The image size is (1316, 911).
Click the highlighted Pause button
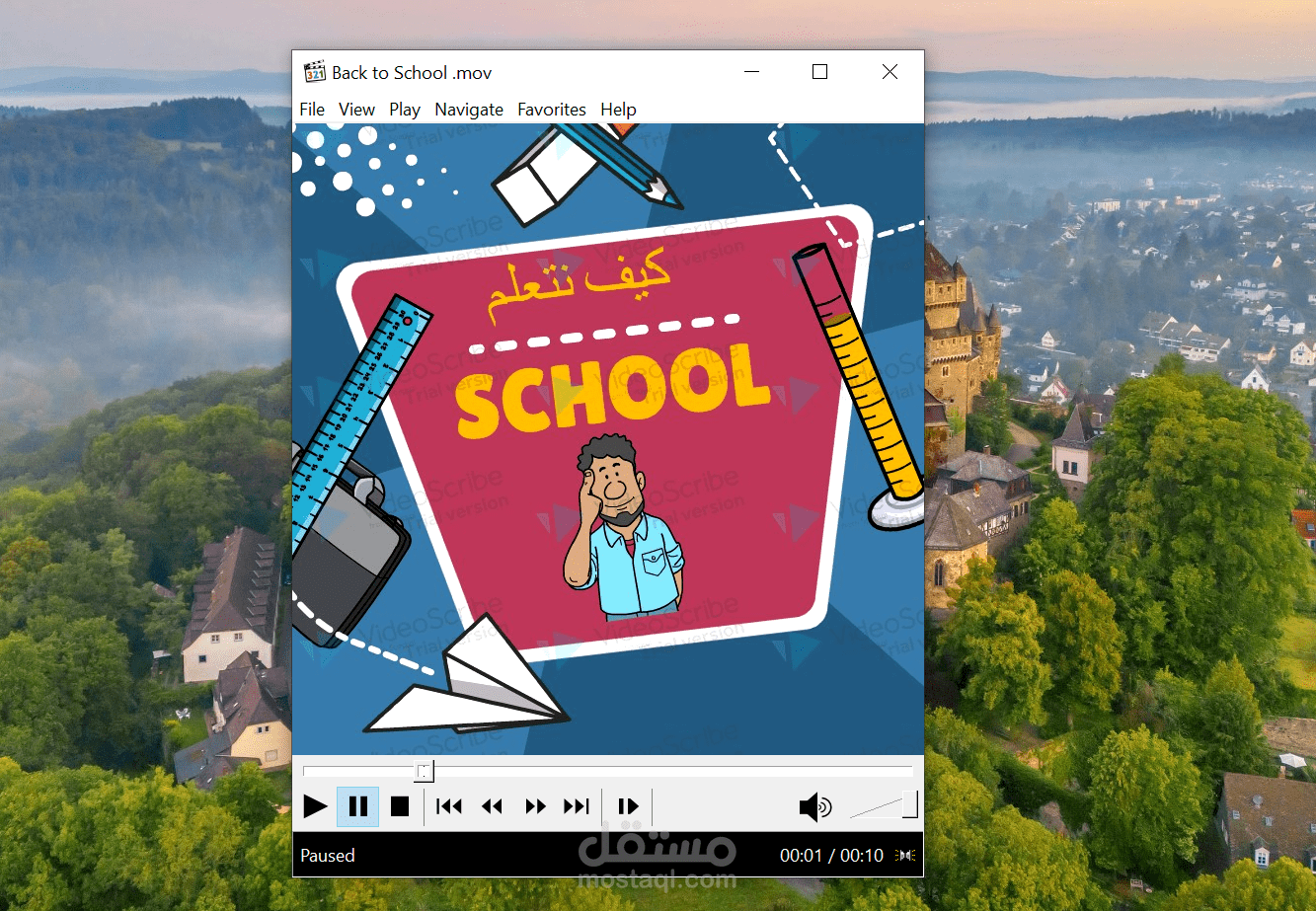(x=357, y=807)
